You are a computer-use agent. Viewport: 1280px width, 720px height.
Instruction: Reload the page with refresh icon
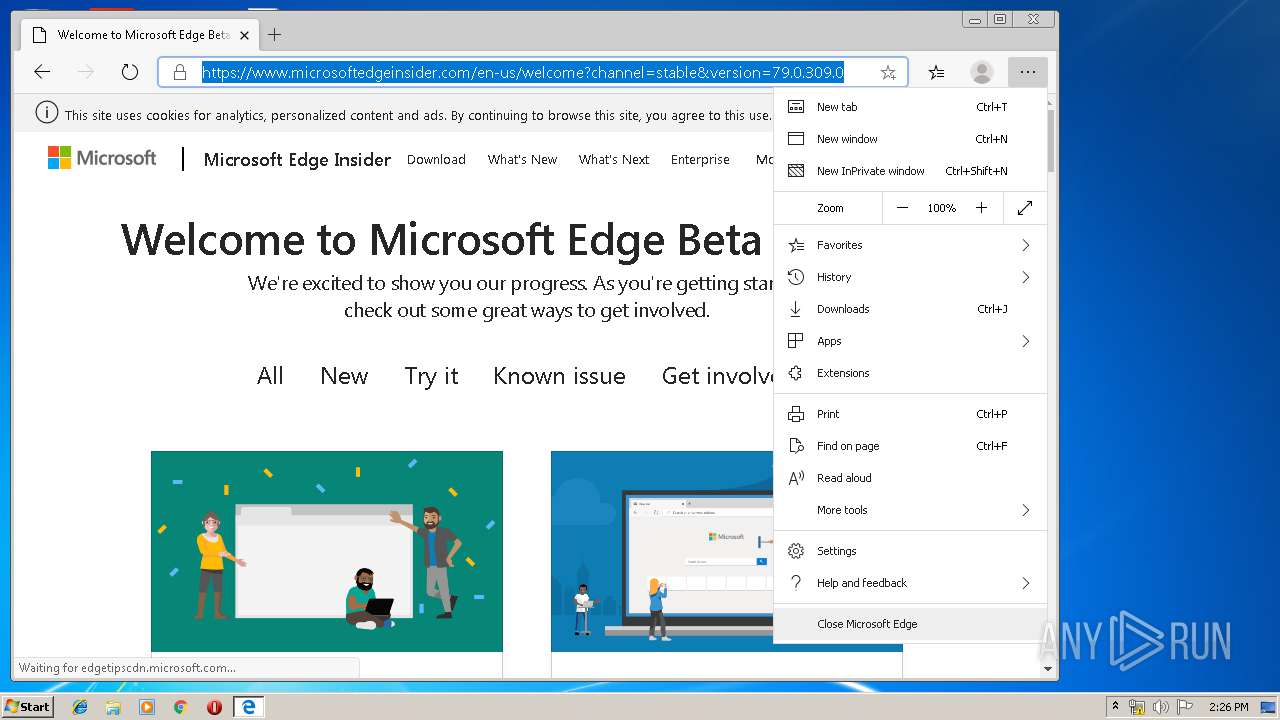click(129, 72)
